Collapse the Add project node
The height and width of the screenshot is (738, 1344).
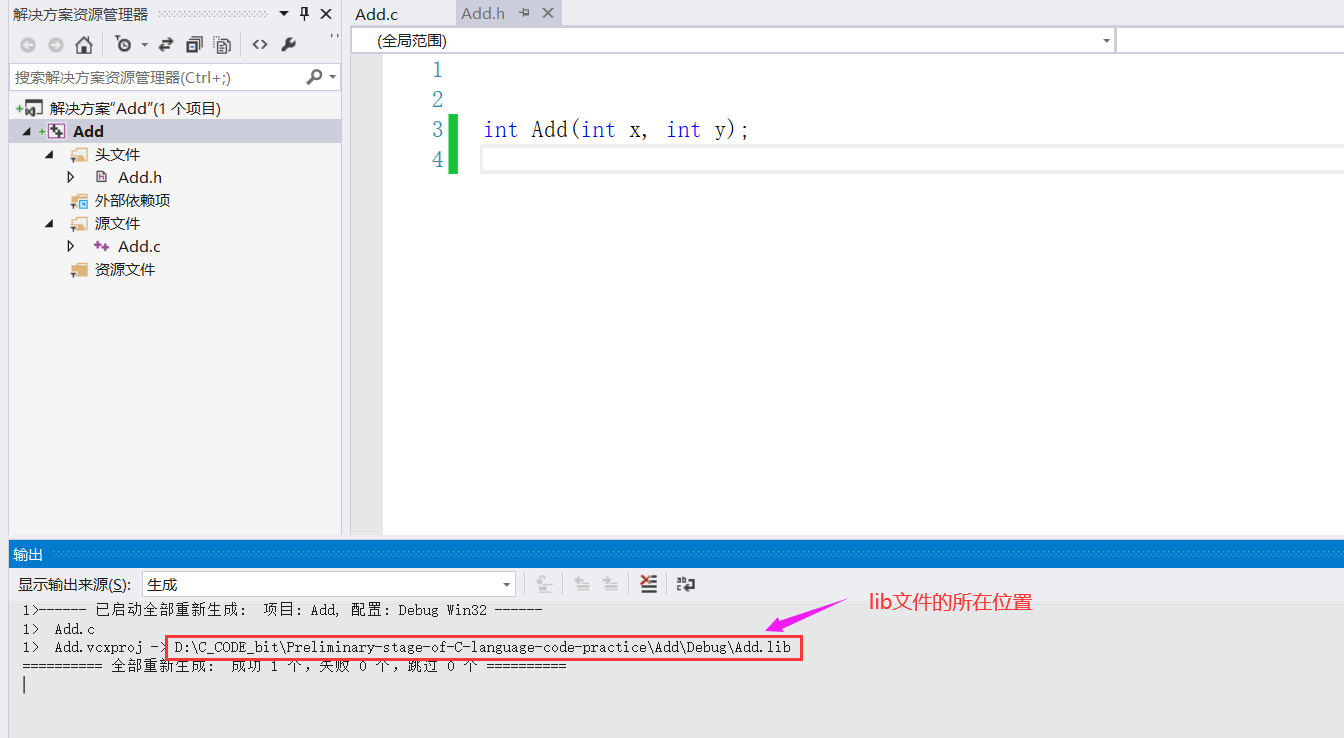(26, 131)
